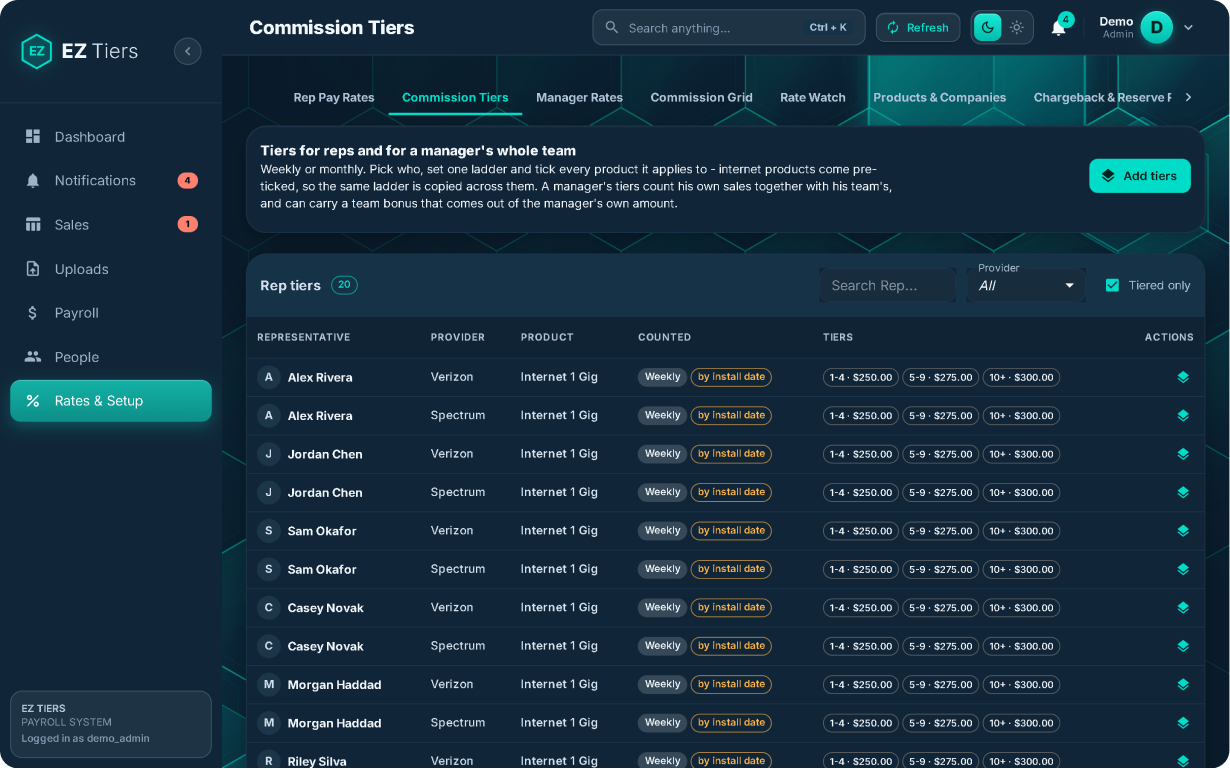Viewport: 1230px width, 769px height.
Task: Switch to light mode with sun toggle
Action: coord(1017,28)
